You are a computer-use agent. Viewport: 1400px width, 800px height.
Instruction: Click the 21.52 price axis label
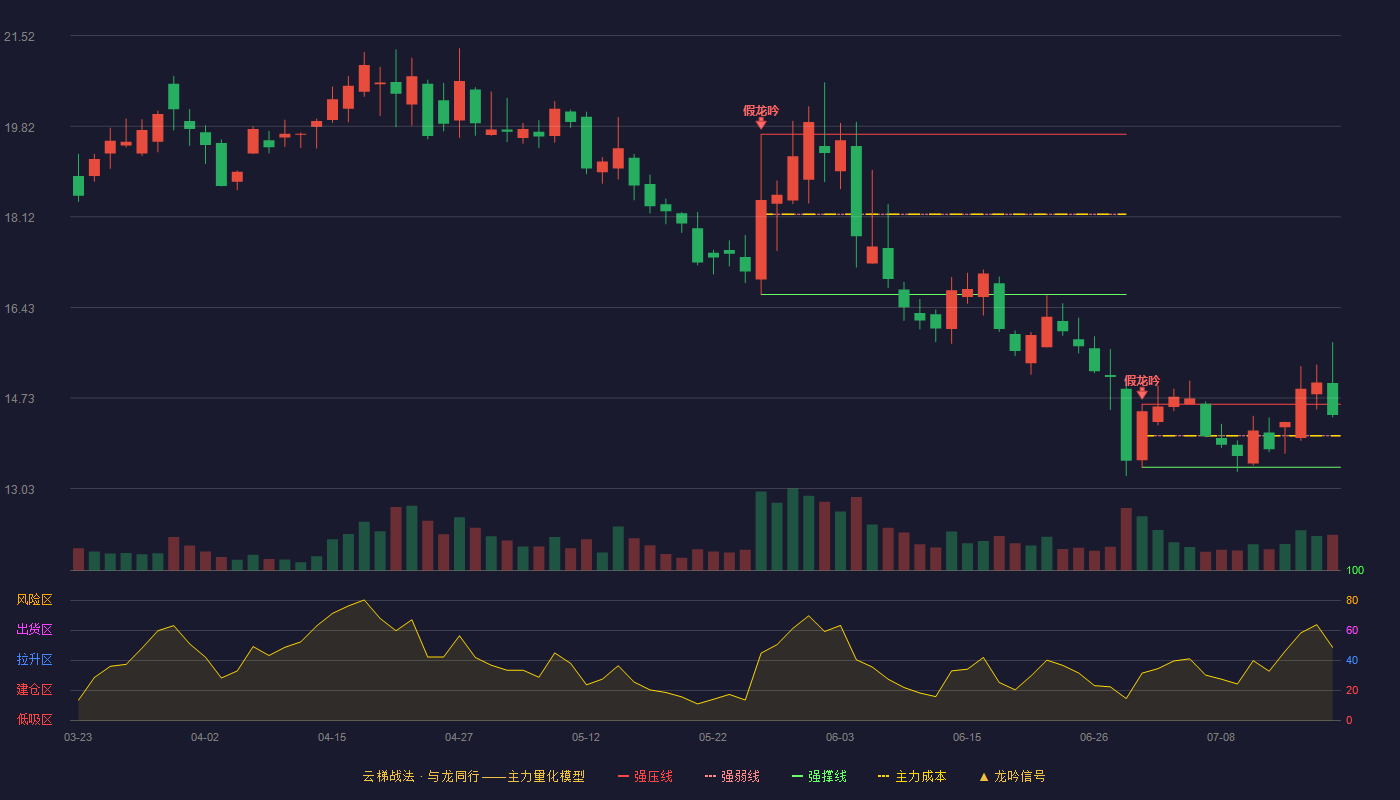click(x=19, y=37)
